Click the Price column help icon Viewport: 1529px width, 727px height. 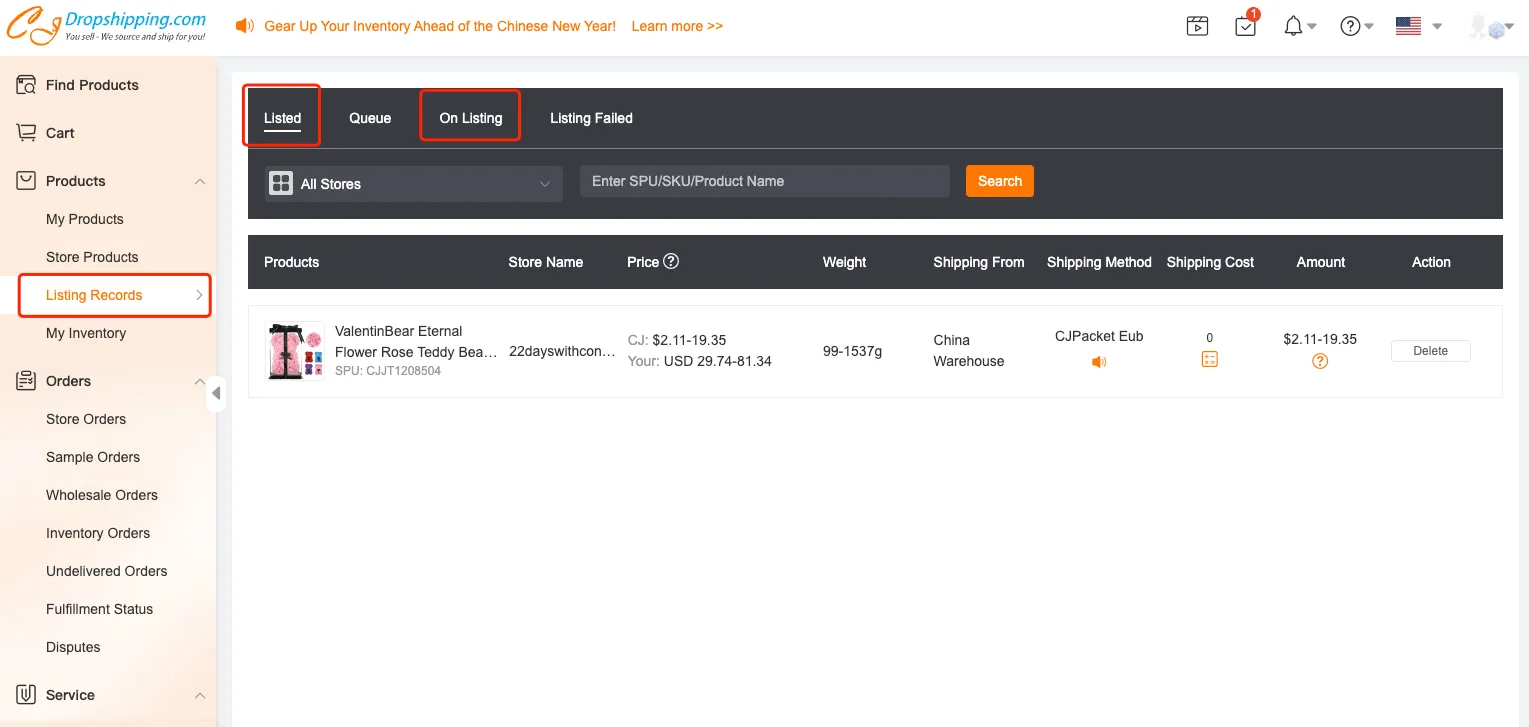(671, 261)
